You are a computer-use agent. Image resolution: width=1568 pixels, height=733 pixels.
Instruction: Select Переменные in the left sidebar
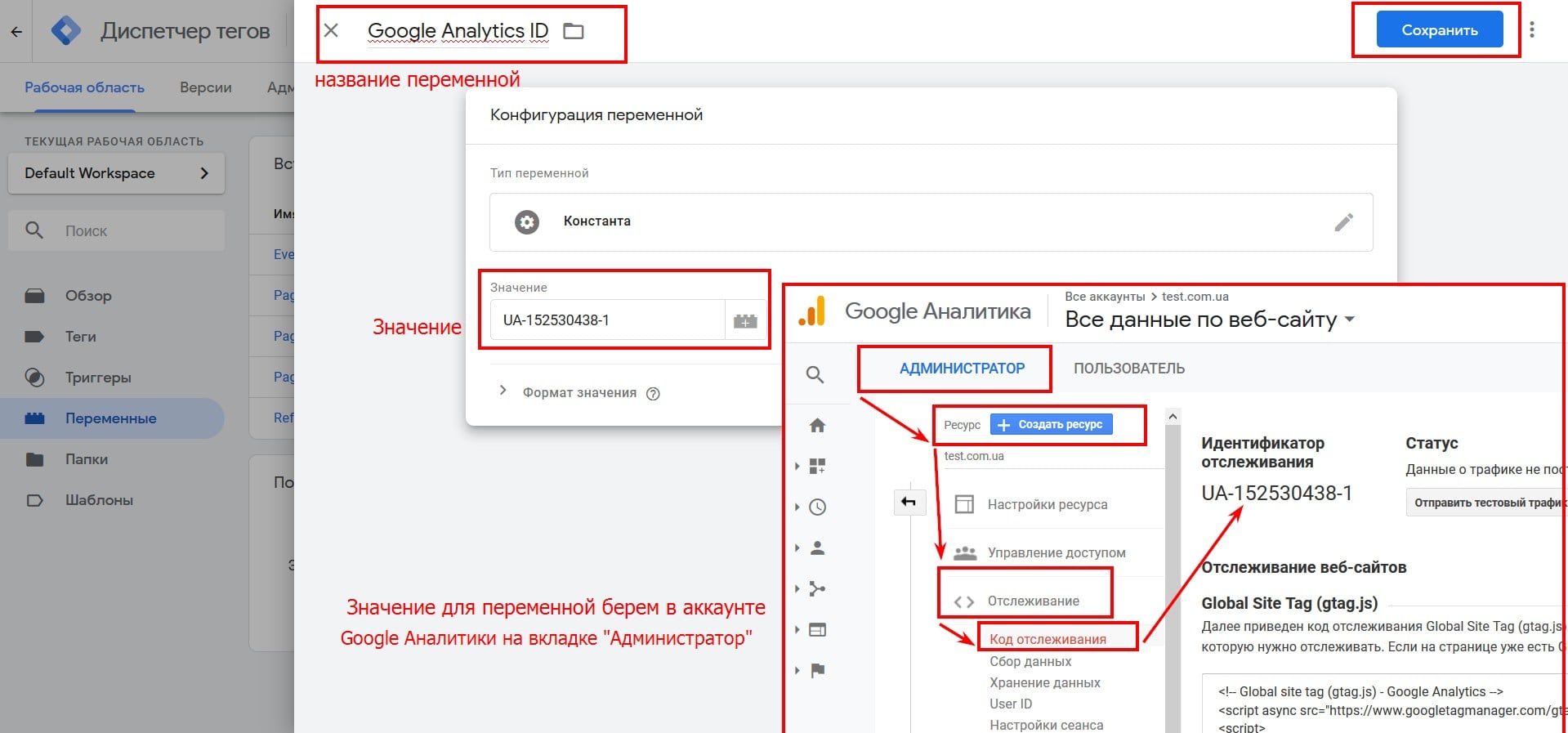pyautogui.click(x=110, y=418)
